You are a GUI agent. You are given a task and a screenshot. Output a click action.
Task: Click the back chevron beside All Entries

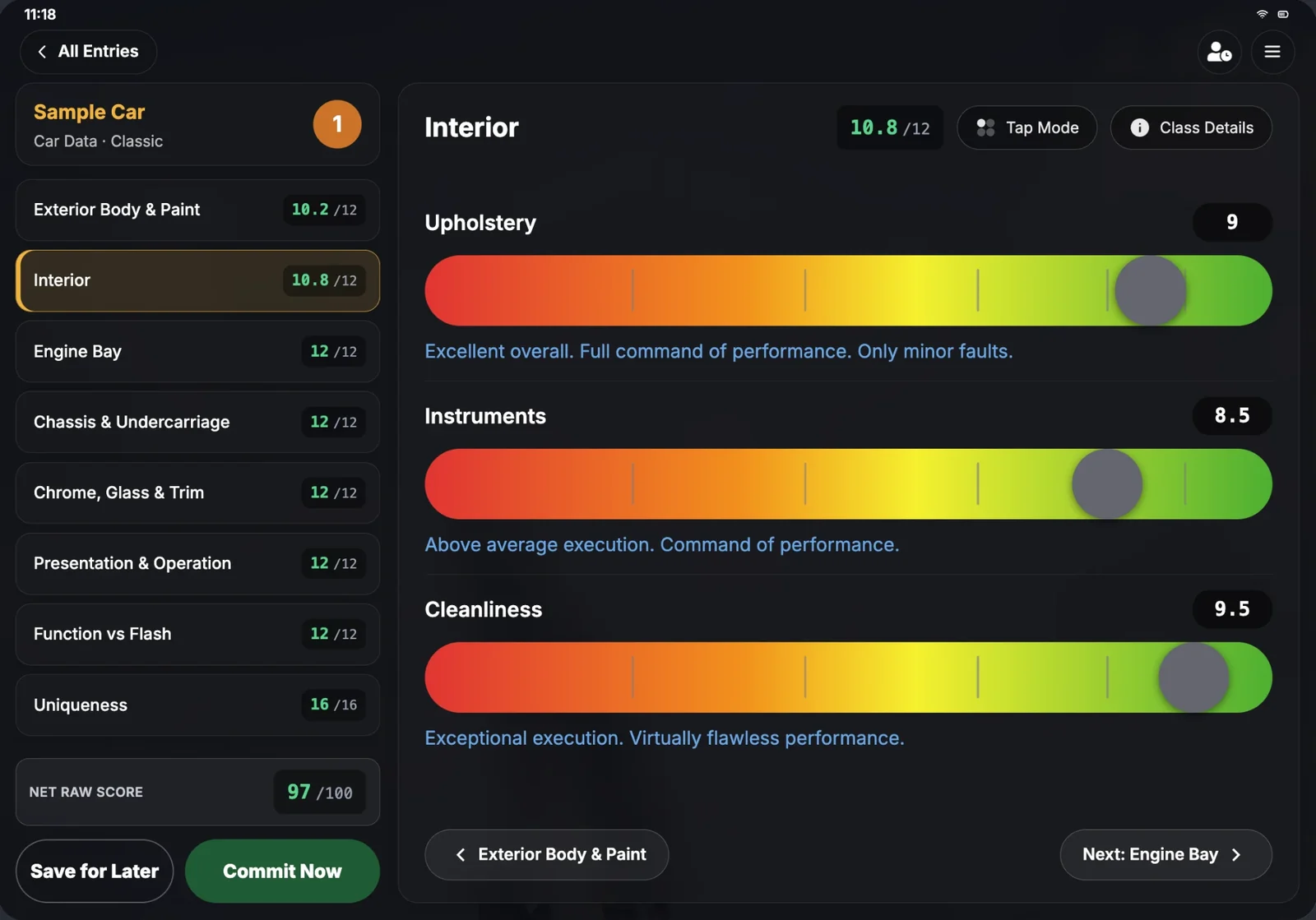point(42,51)
